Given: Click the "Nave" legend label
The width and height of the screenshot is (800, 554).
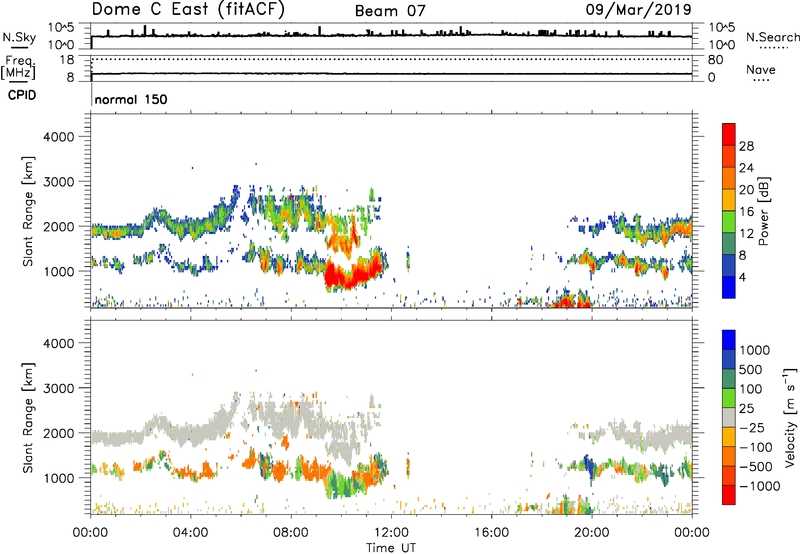Looking at the screenshot, I should pyautogui.click(x=760, y=69).
